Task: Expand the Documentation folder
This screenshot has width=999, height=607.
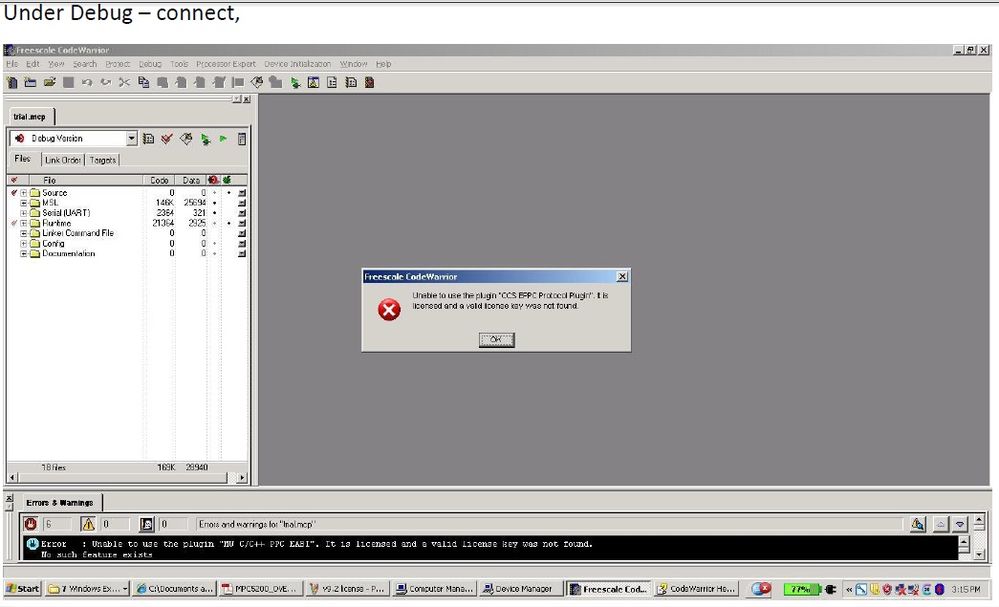Action: pos(24,254)
